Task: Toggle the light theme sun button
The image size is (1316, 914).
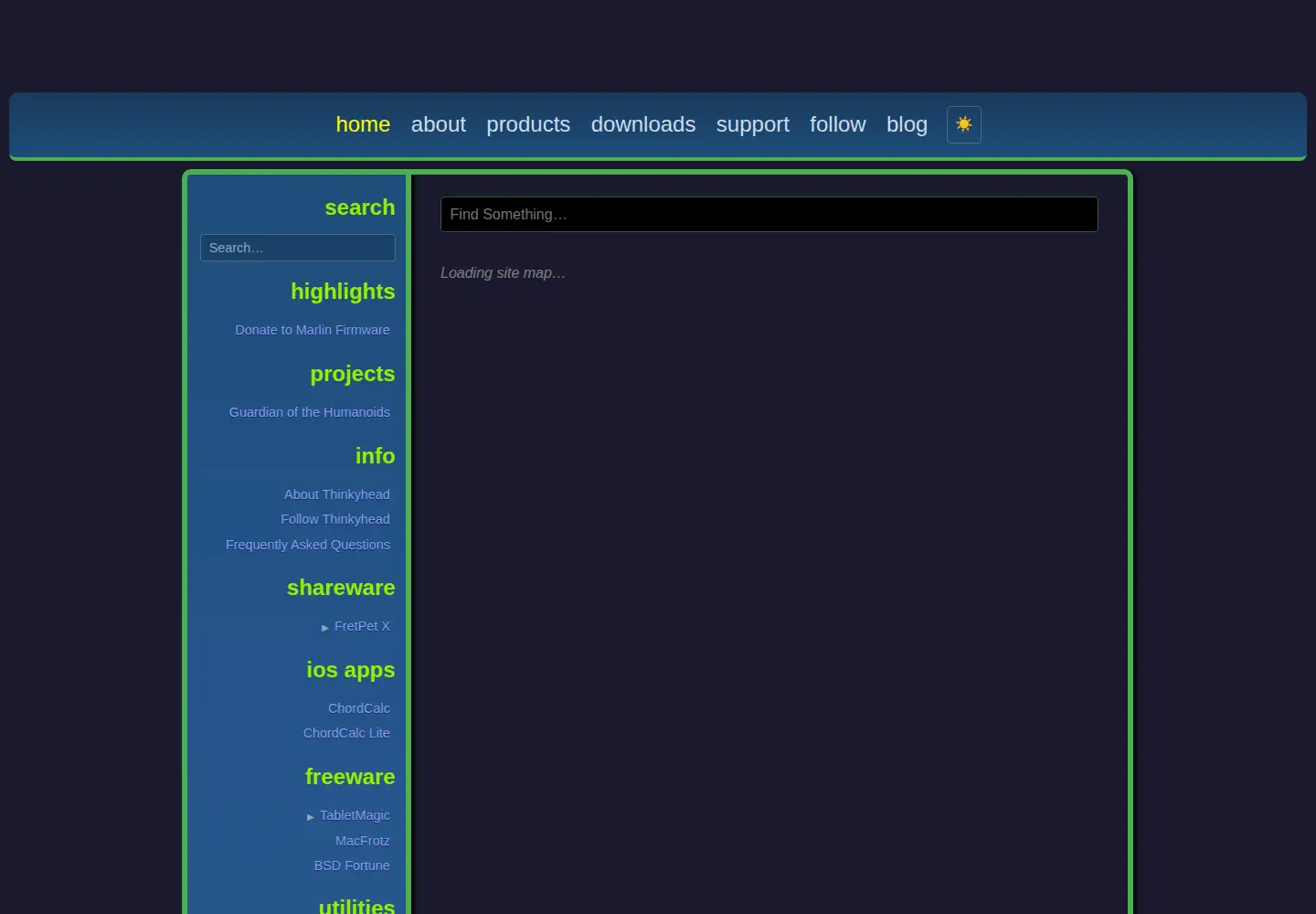Action: [964, 124]
